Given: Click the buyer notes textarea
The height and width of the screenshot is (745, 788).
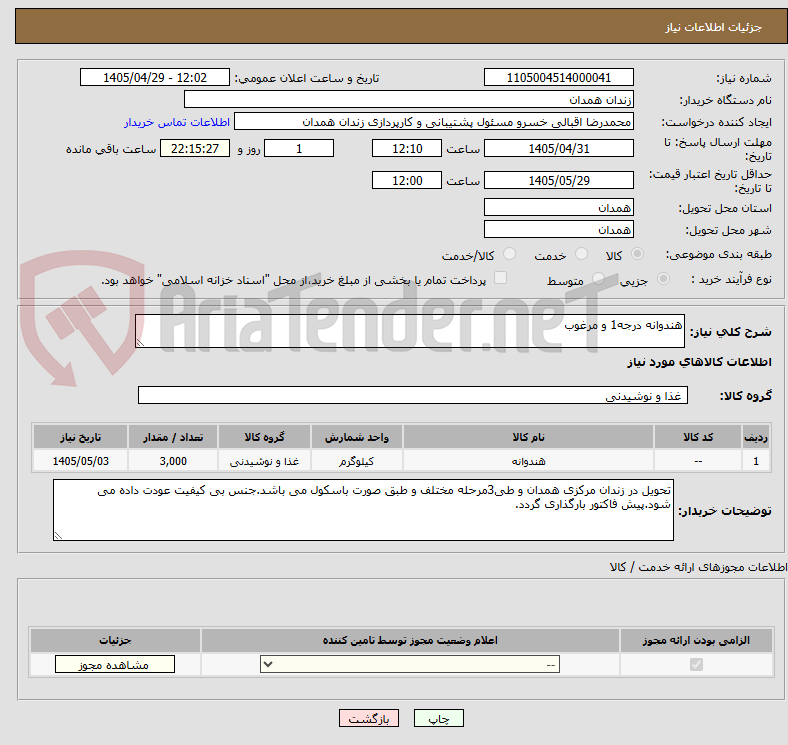Looking at the screenshot, I should (x=363, y=510).
